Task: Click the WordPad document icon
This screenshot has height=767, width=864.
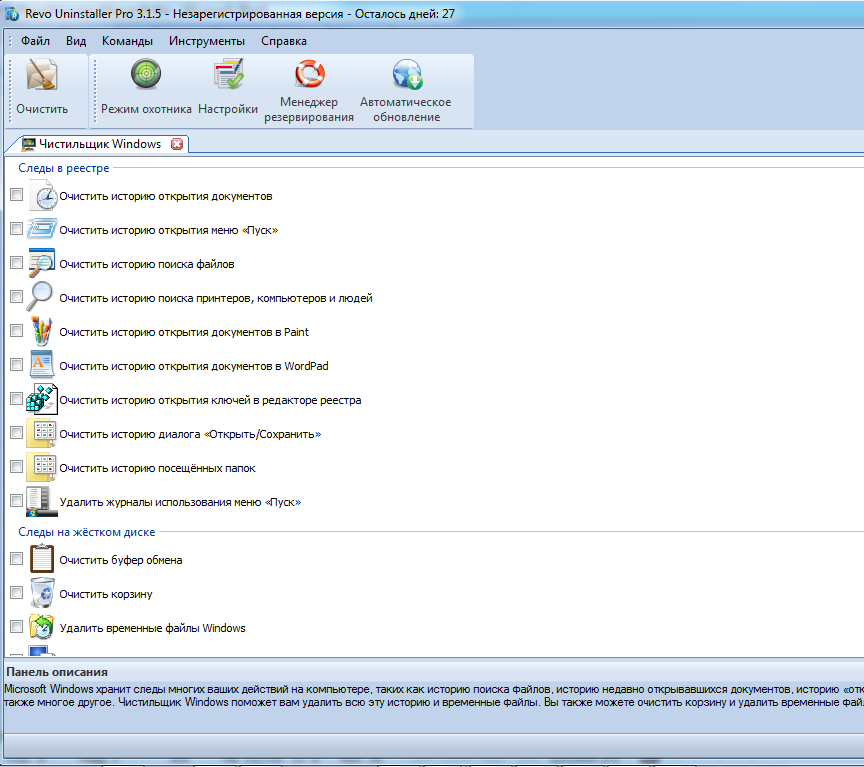Action: click(x=42, y=364)
